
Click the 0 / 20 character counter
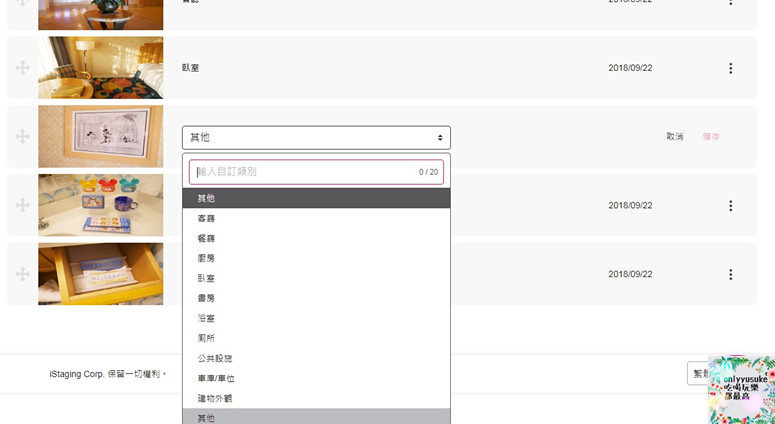428,172
